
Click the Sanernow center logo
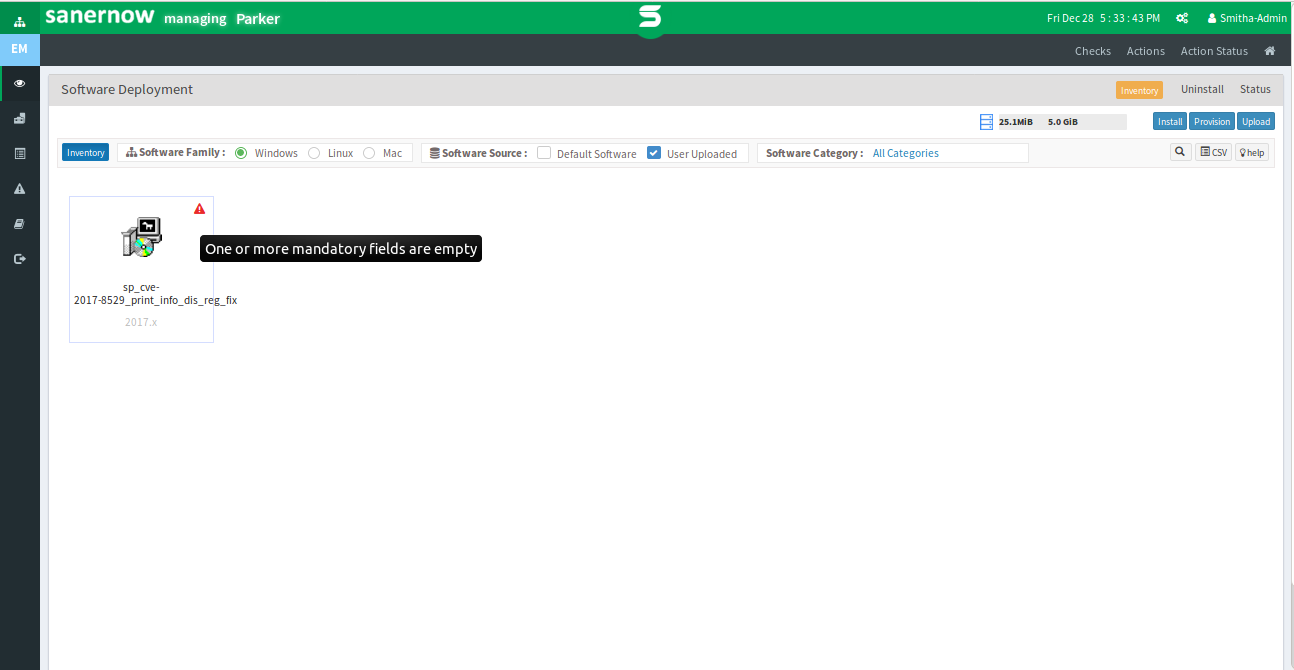650,18
